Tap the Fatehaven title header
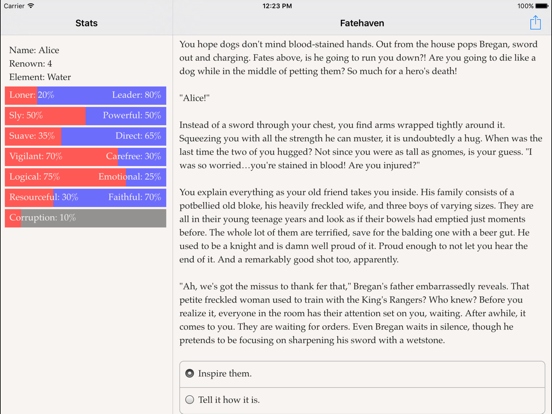The image size is (552, 414). click(x=362, y=23)
